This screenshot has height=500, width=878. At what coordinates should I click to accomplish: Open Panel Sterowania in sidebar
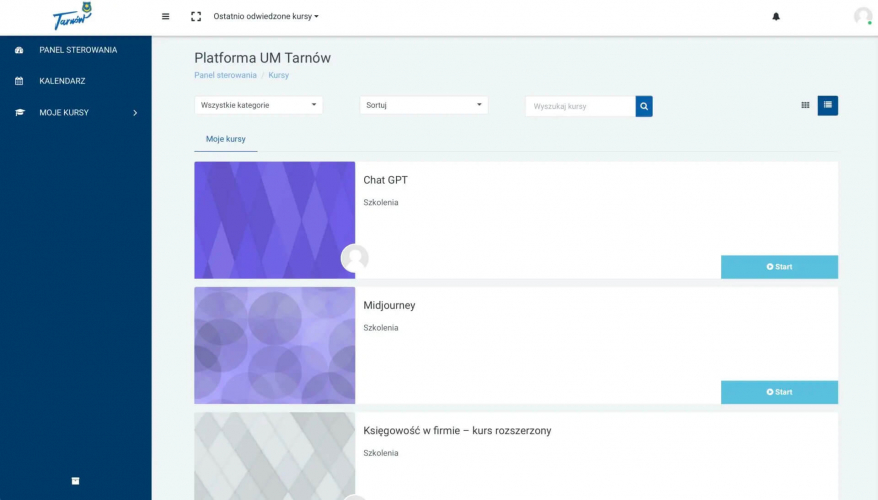[76, 50]
